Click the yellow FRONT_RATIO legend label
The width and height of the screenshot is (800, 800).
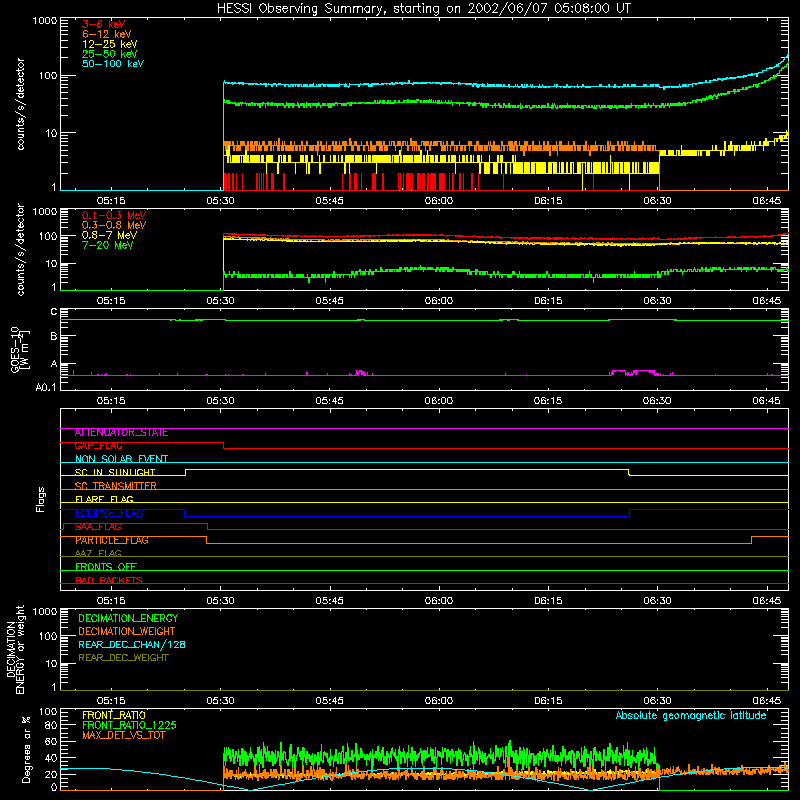114,715
